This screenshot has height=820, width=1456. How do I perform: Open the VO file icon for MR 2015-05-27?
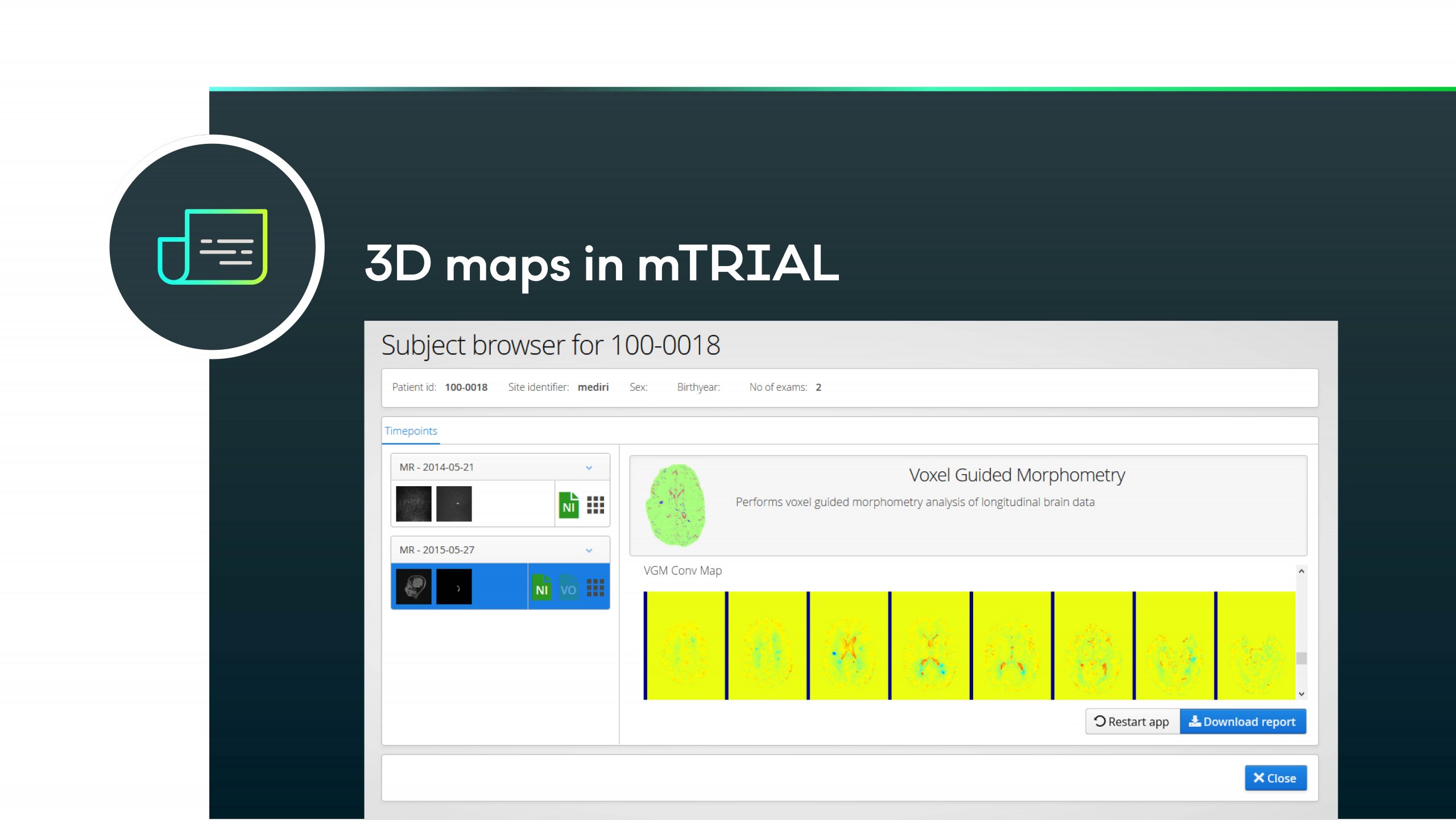point(568,589)
